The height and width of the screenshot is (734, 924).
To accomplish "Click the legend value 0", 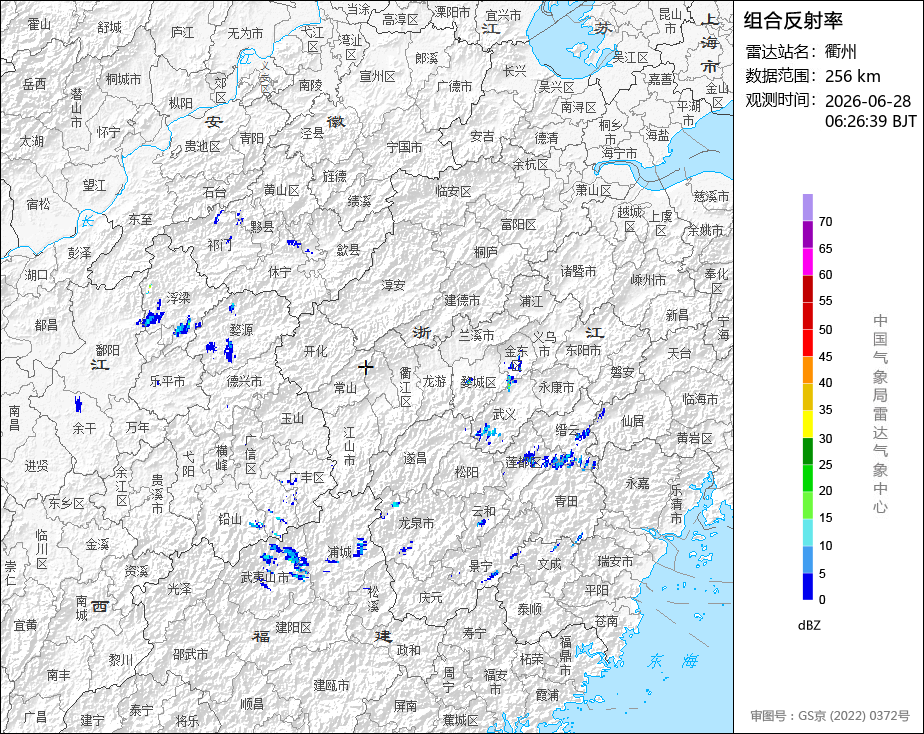I will pyautogui.click(x=822, y=600).
